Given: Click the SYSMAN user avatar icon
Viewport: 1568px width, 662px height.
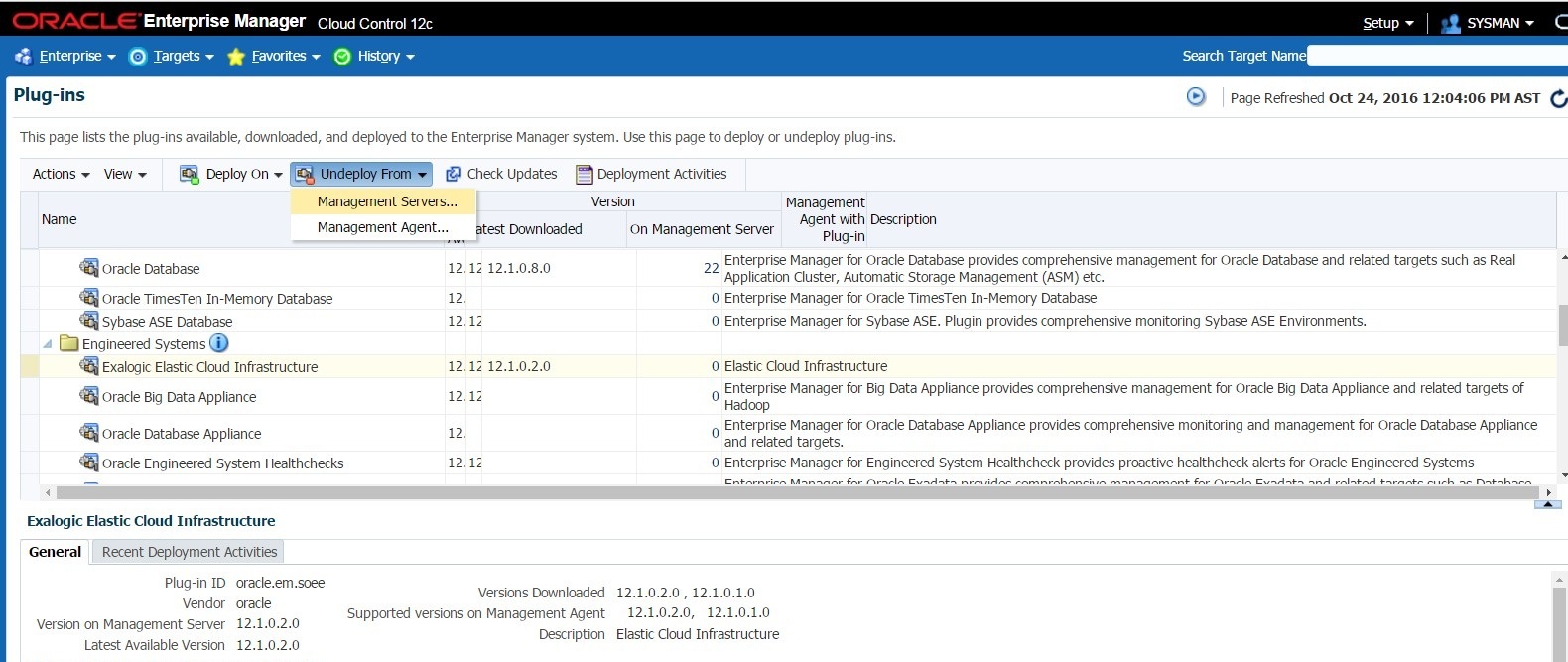Looking at the screenshot, I should (x=1450, y=23).
